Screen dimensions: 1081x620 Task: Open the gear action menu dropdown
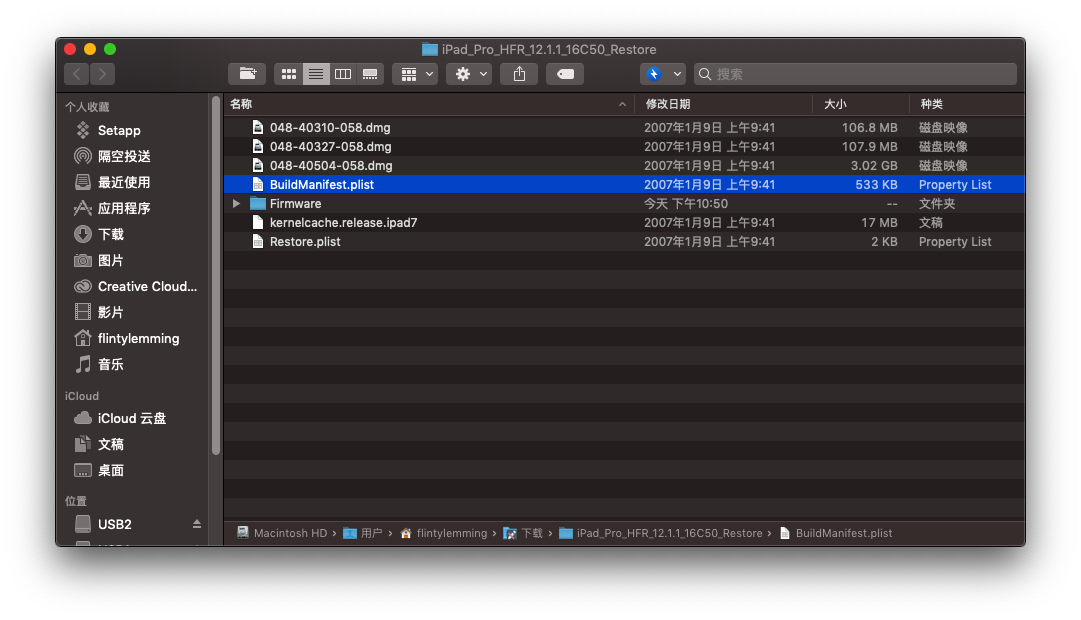[x=469, y=74]
